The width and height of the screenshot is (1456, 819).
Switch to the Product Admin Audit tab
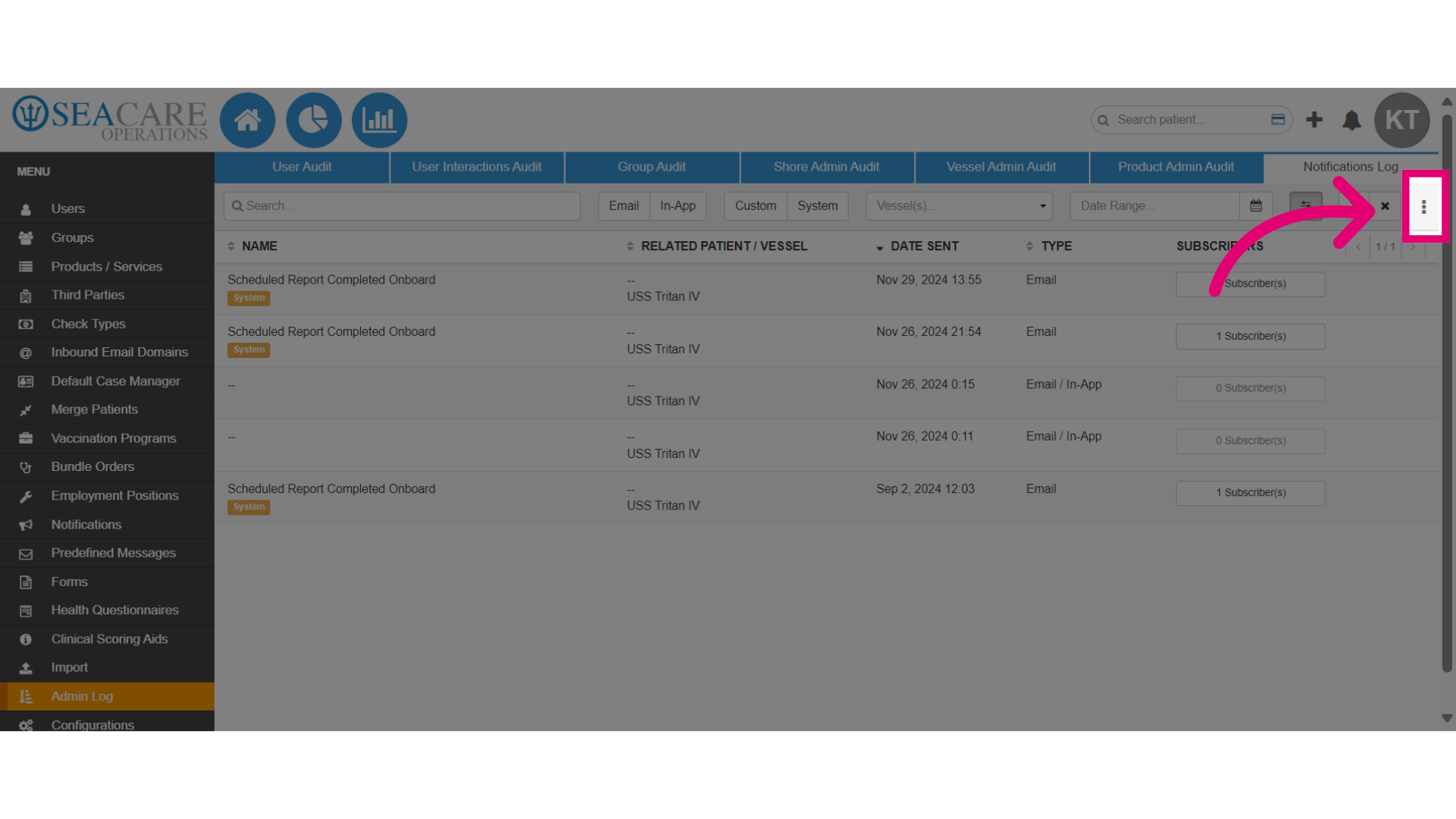point(1176,167)
